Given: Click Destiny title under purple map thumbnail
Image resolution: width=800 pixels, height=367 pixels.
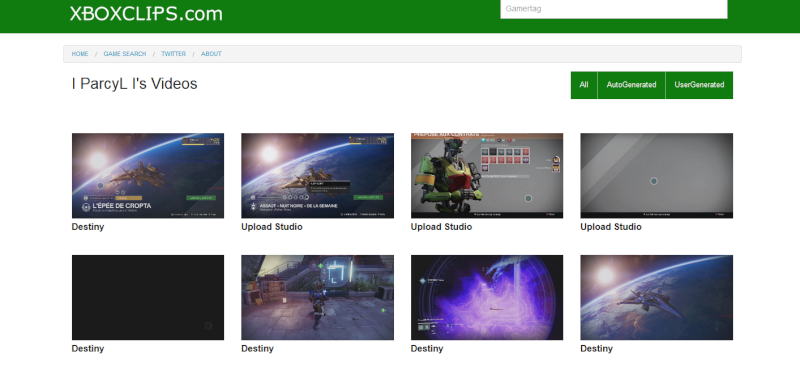Looking at the screenshot, I should click(x=427, y=349).
